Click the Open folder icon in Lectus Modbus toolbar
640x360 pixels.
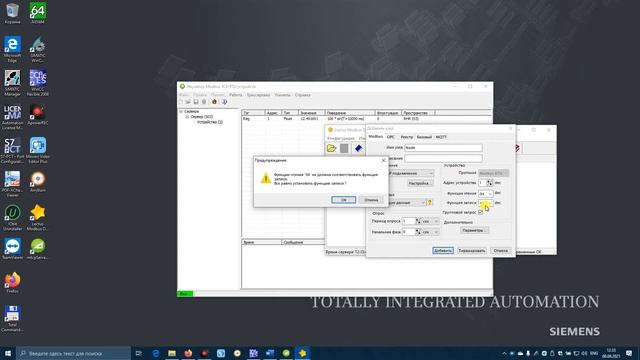click(331, 148)
